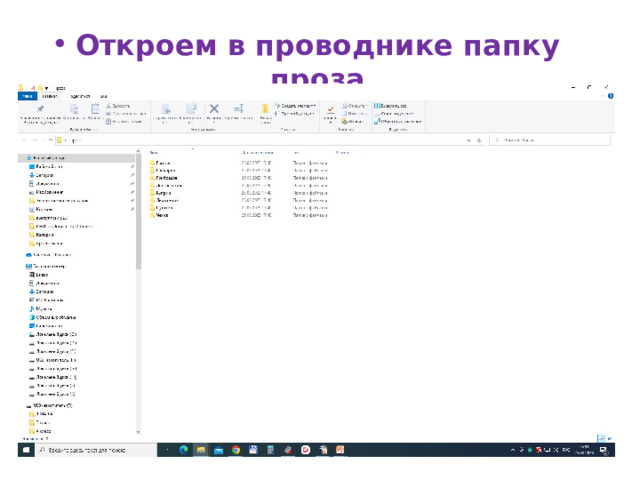Click the Windows Start button
640x480 pixels.
(26, 450)
